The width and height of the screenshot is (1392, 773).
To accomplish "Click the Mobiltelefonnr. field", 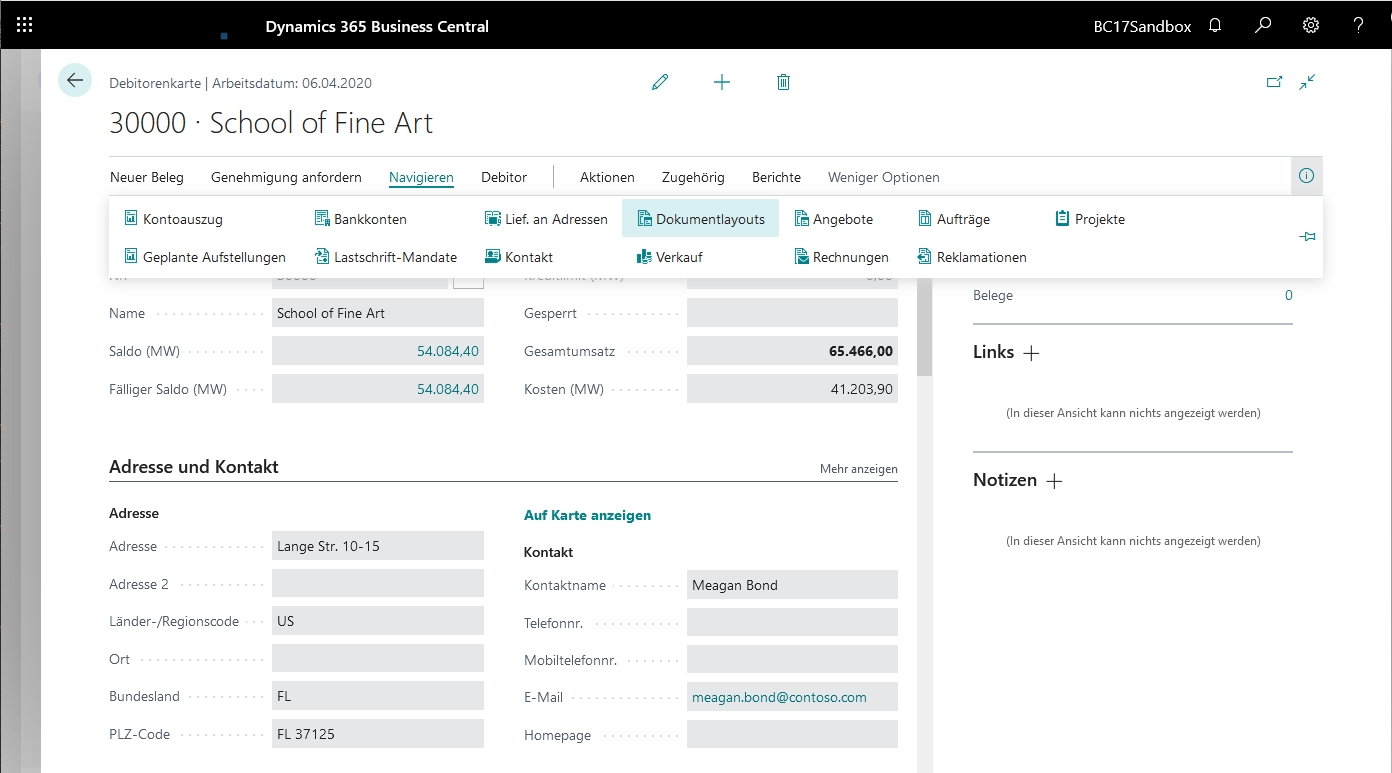I will [792, 660].
